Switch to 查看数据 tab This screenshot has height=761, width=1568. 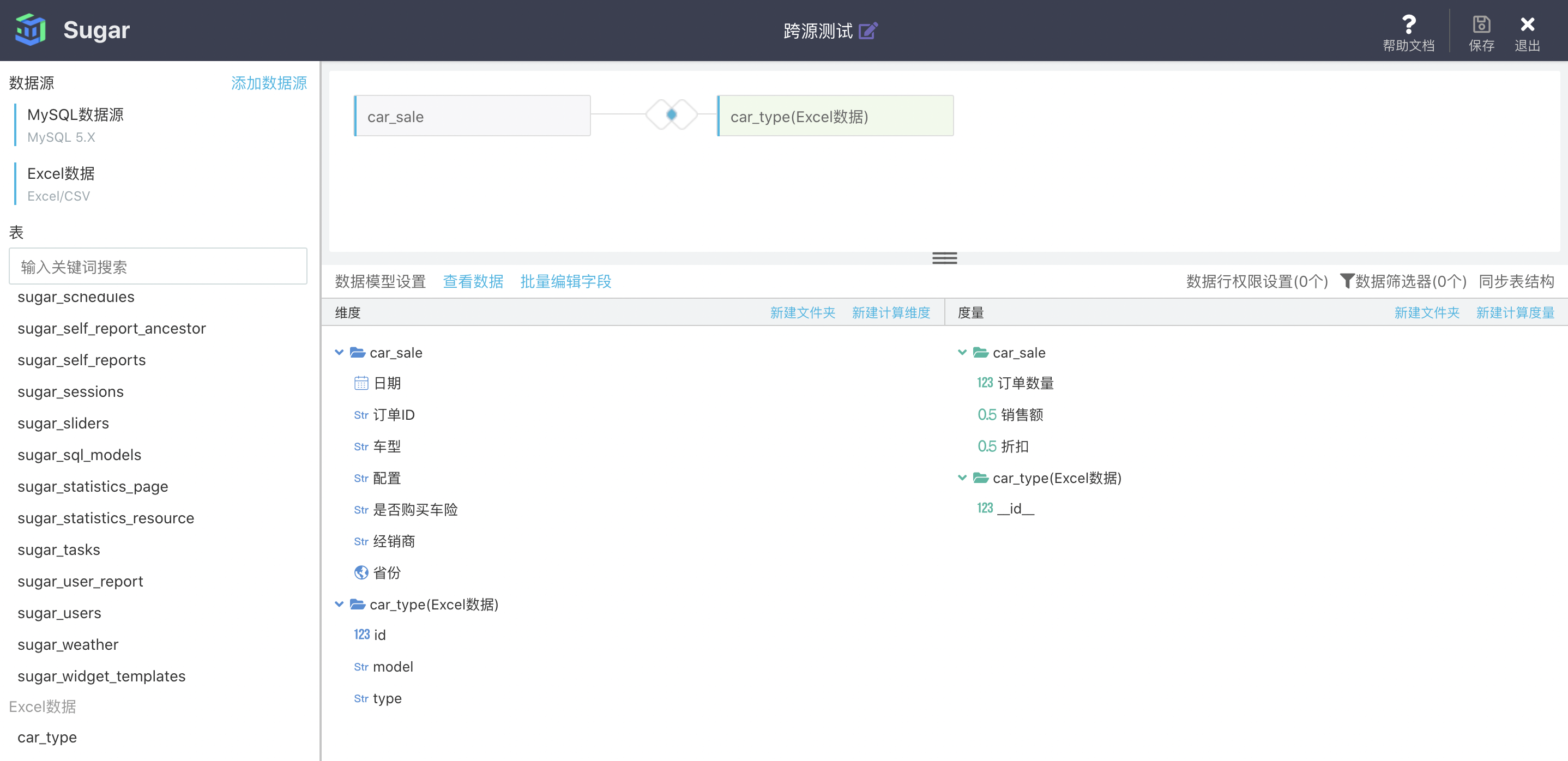(x=473, y=281)
